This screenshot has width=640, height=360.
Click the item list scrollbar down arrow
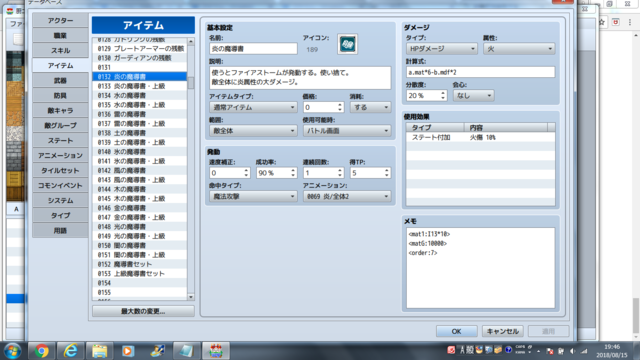click(191, 297)
